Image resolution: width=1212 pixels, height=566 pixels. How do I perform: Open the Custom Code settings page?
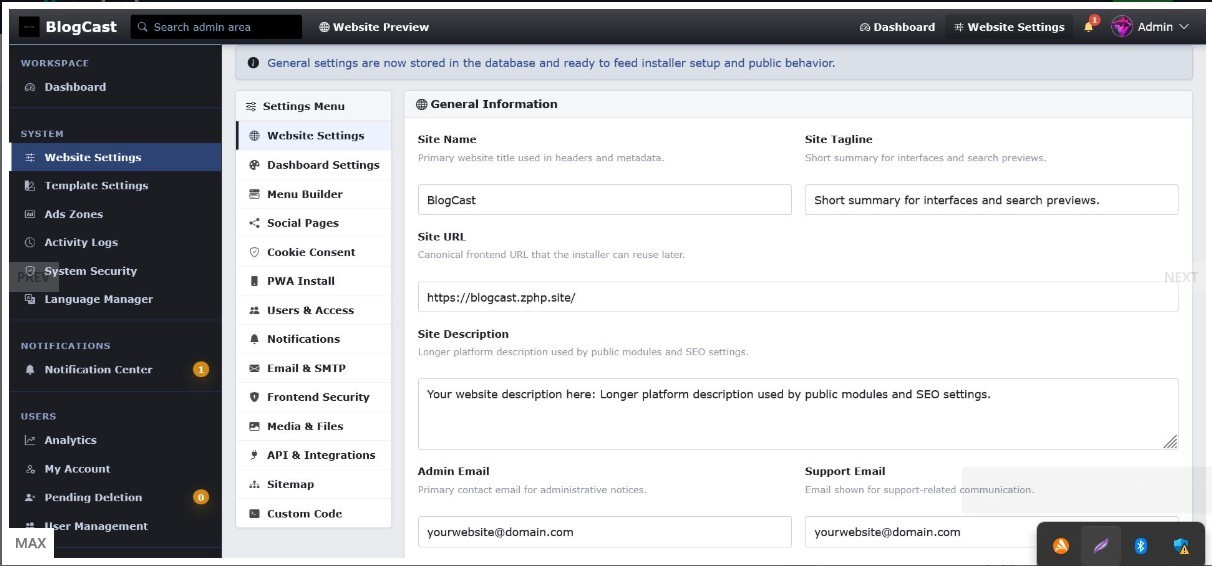point(314,513)
